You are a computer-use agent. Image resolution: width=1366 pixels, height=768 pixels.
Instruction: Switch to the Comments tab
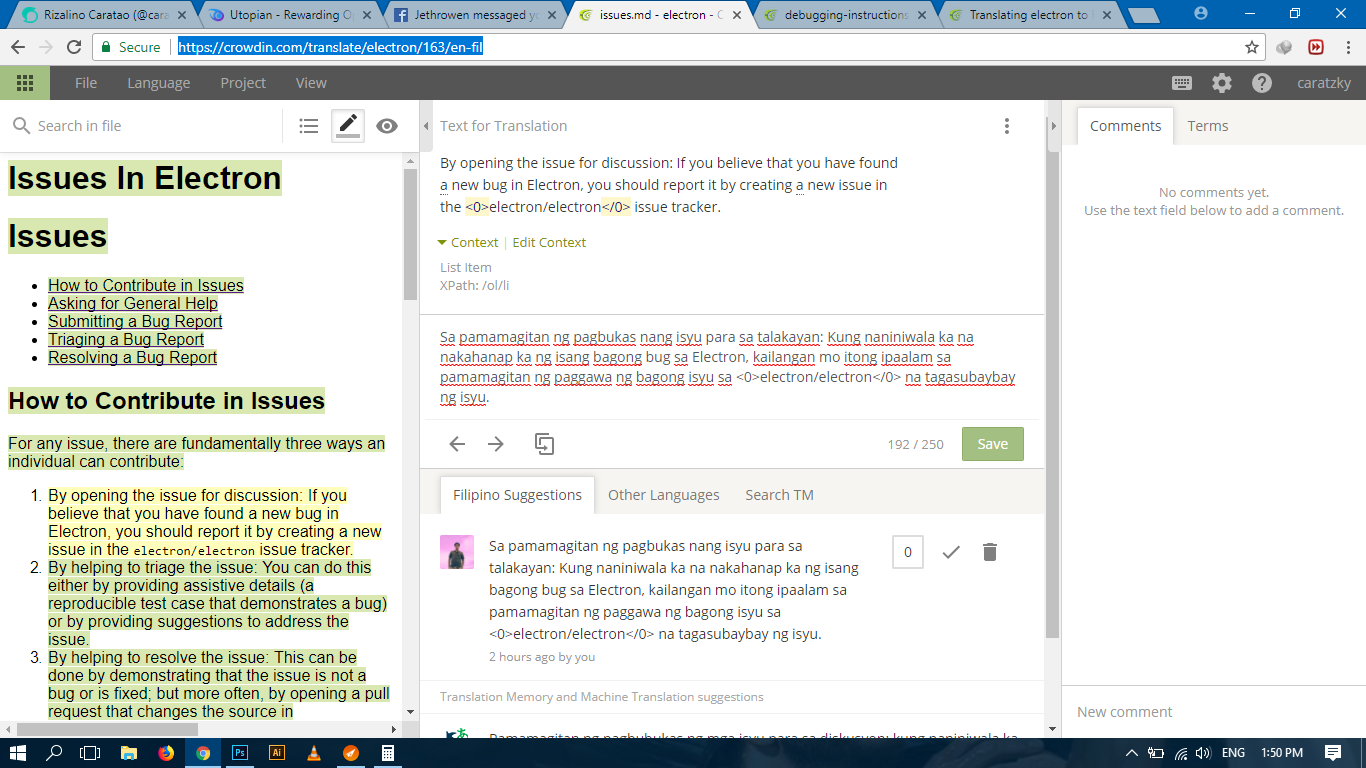tap(1125, 126)
